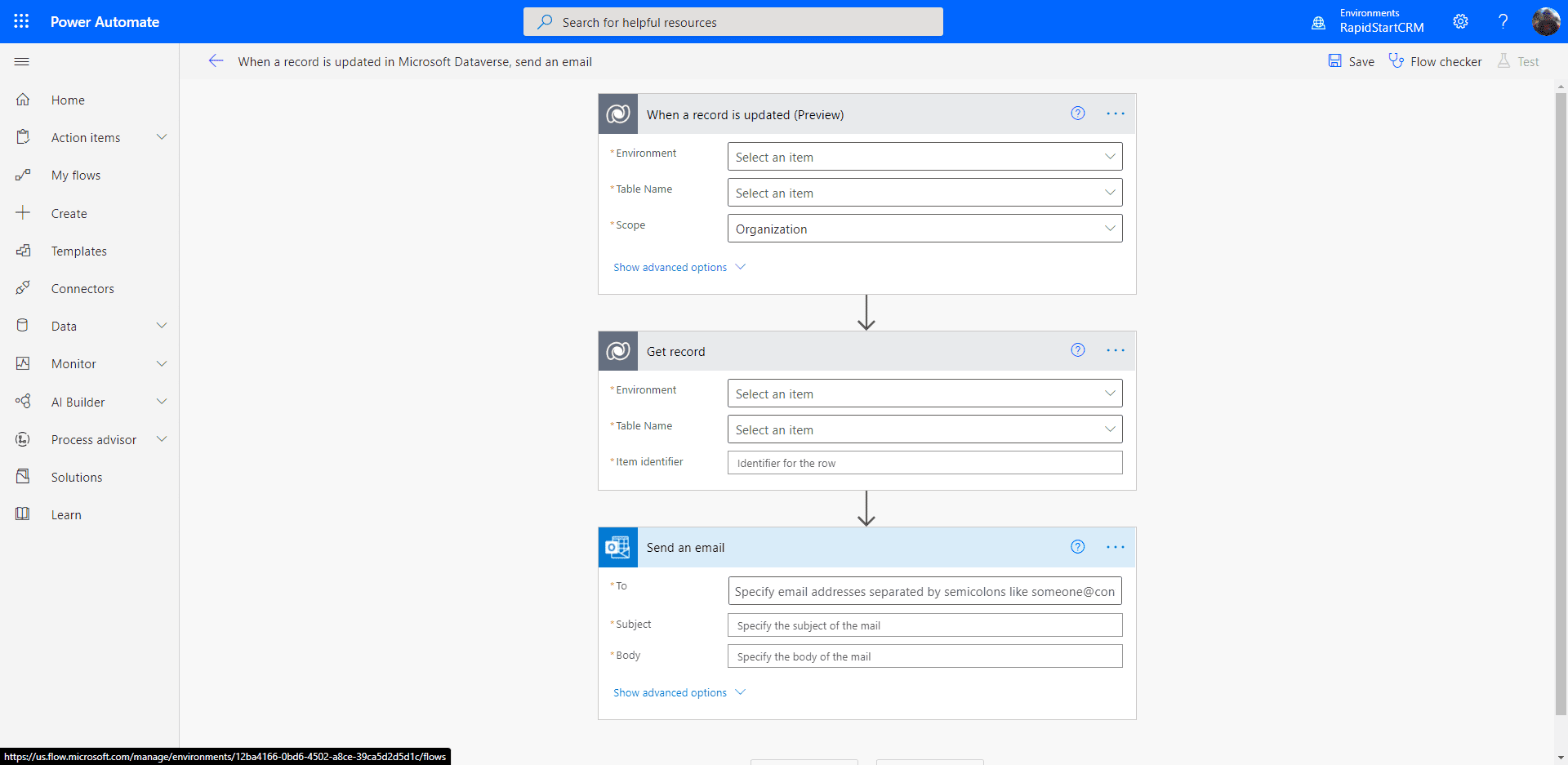Click the Outlook icon on Send an email

pyautogui.click(x=618, y=547)
